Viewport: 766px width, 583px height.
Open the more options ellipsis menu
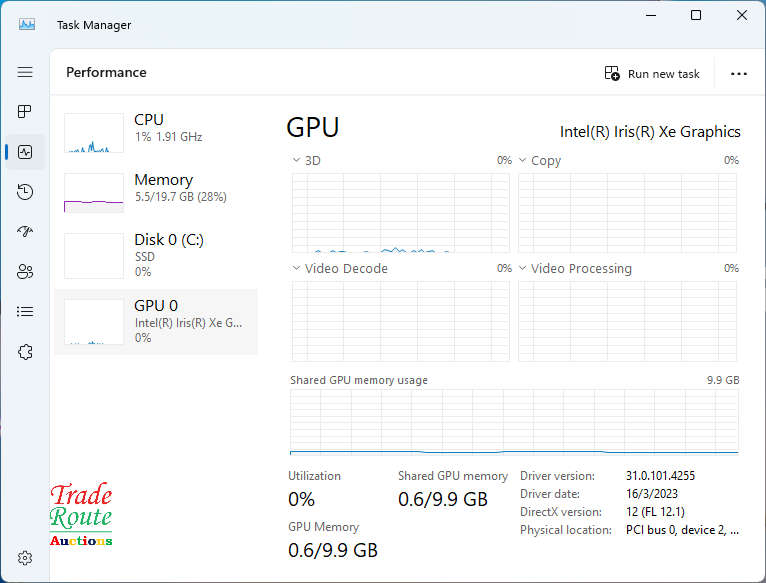pos(739,73)
